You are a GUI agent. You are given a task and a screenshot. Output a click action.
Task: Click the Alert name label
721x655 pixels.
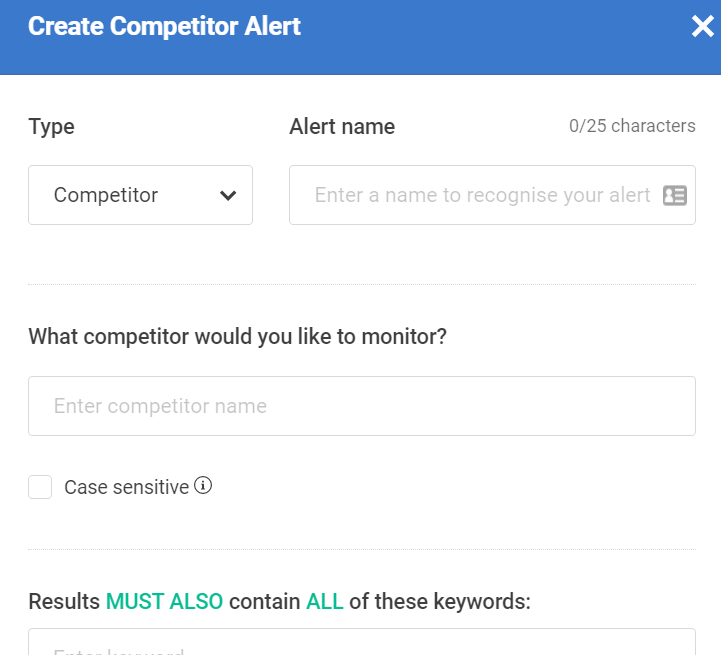point(342,126)
